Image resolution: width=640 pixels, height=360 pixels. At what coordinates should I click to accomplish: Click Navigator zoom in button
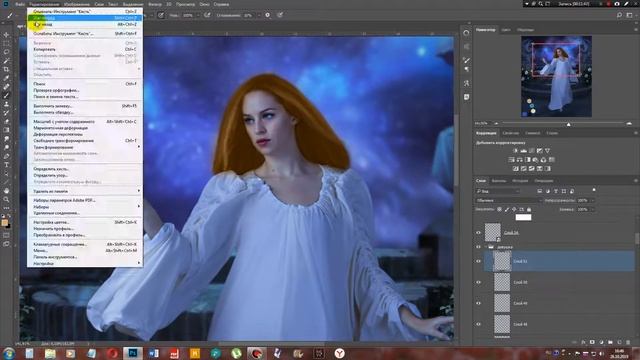point(629,123)
